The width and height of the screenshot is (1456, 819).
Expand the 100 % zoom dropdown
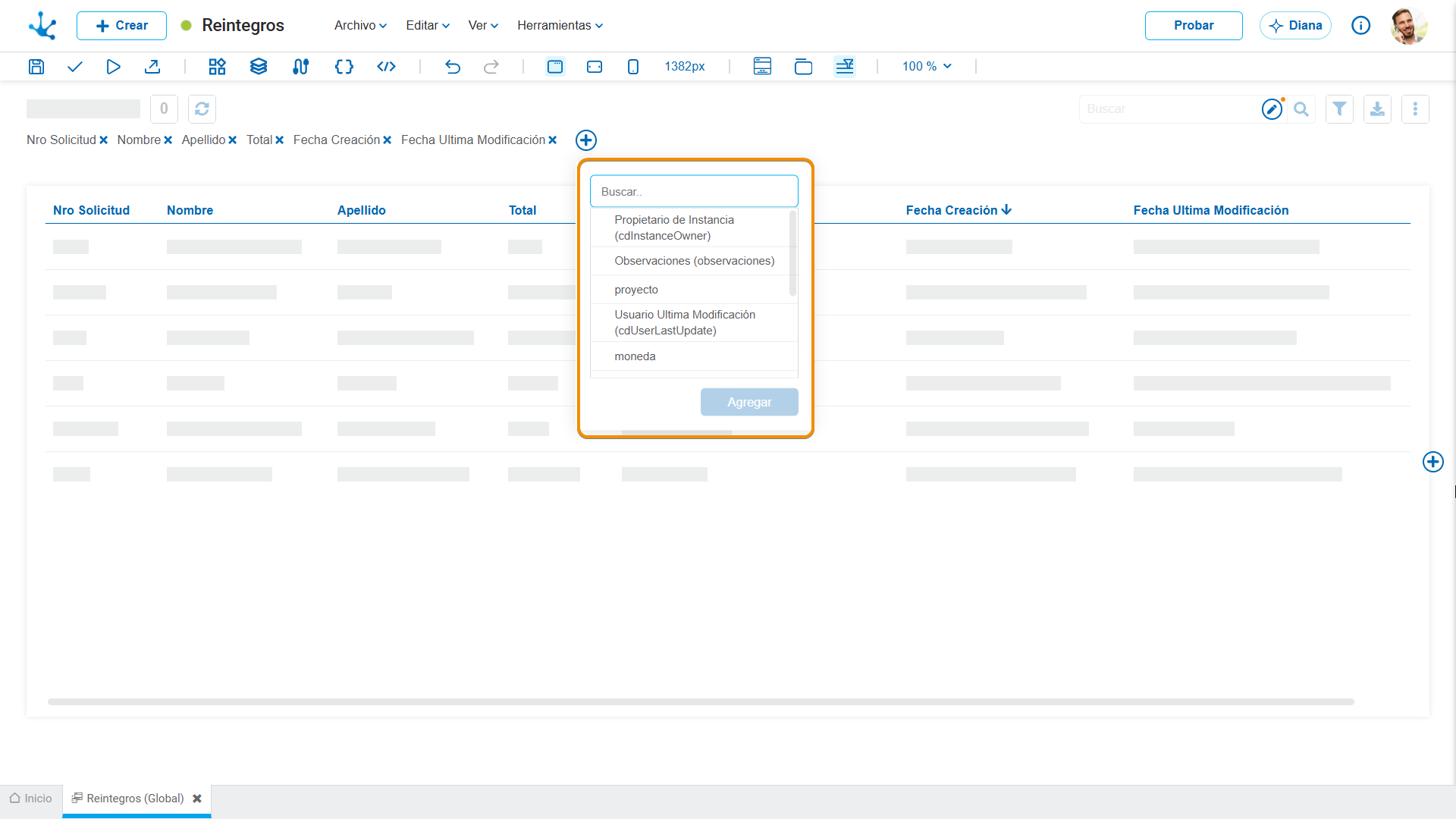[927, 67]
